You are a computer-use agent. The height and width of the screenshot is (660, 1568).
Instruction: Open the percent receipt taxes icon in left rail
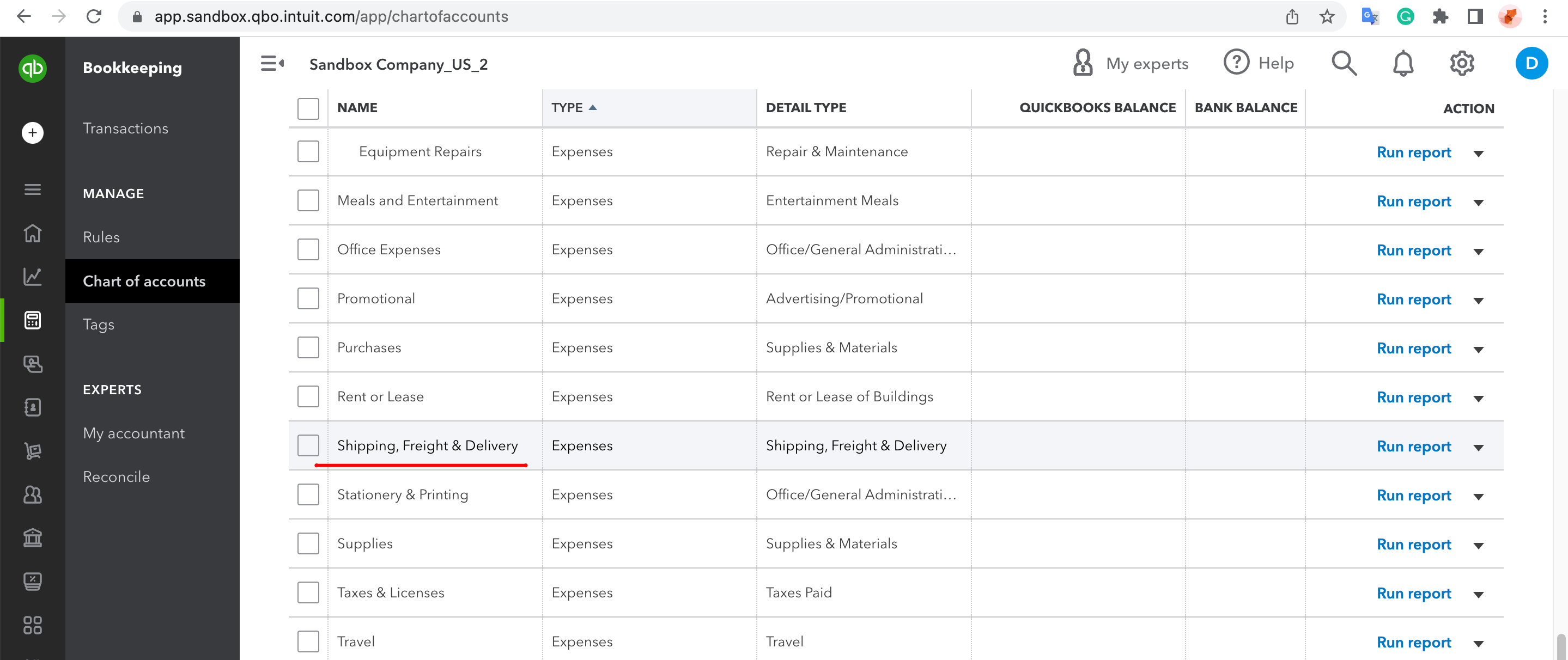click(x=32, y=582)
